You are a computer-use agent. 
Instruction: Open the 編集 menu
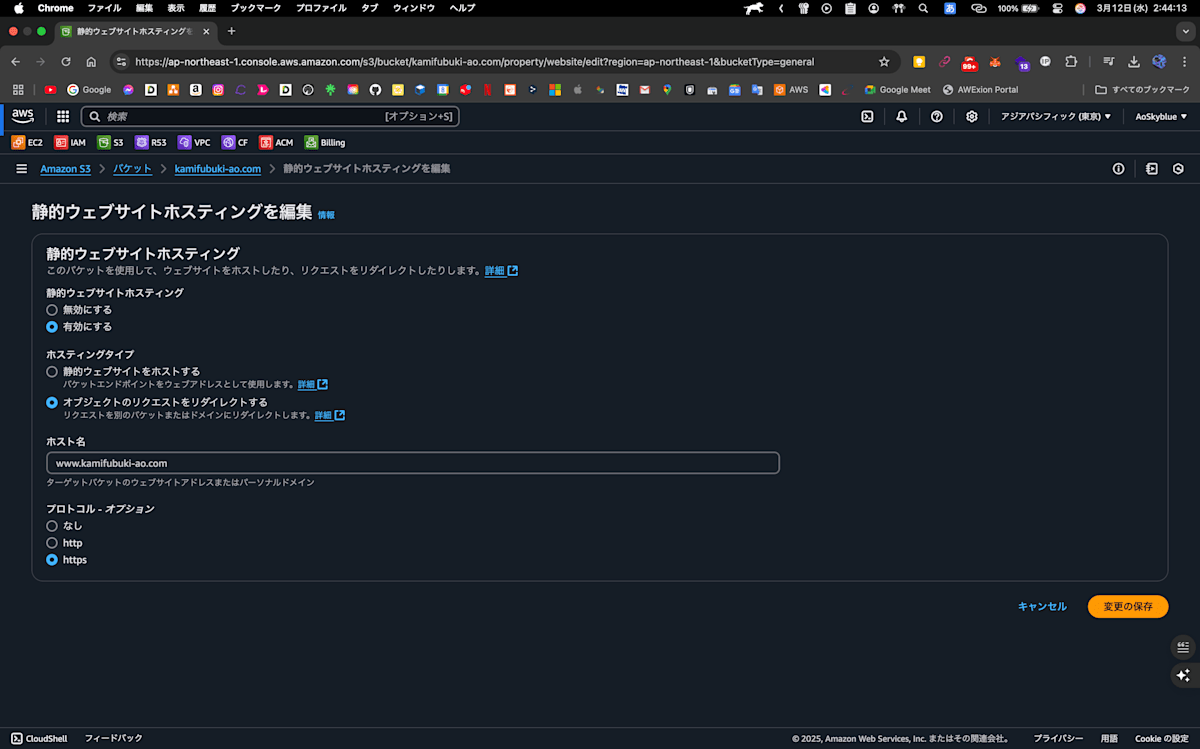(145, 8)
